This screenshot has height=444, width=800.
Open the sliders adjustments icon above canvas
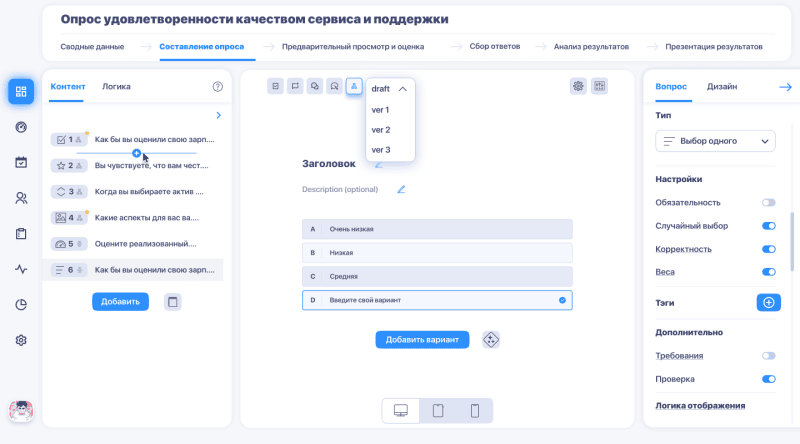pos(599,86)
